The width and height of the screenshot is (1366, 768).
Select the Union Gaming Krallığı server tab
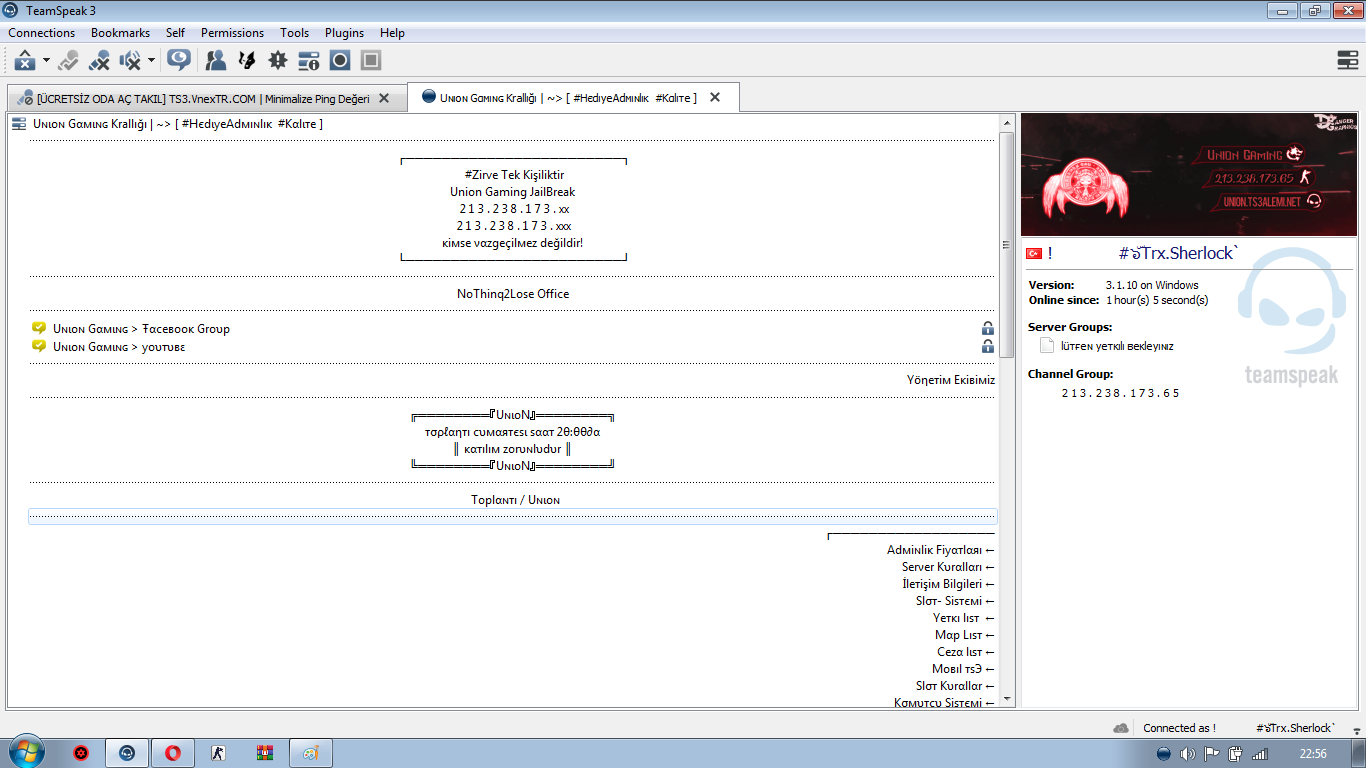click(574, 98)
